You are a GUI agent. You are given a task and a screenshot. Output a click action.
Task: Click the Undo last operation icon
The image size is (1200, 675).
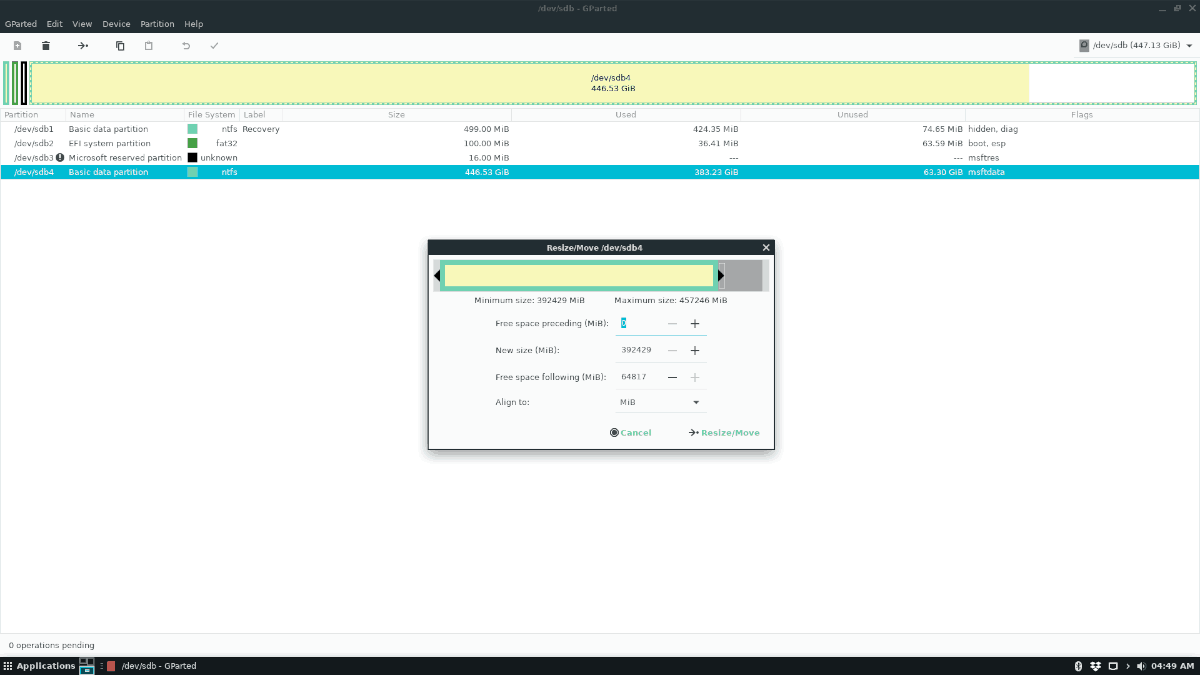186,46
